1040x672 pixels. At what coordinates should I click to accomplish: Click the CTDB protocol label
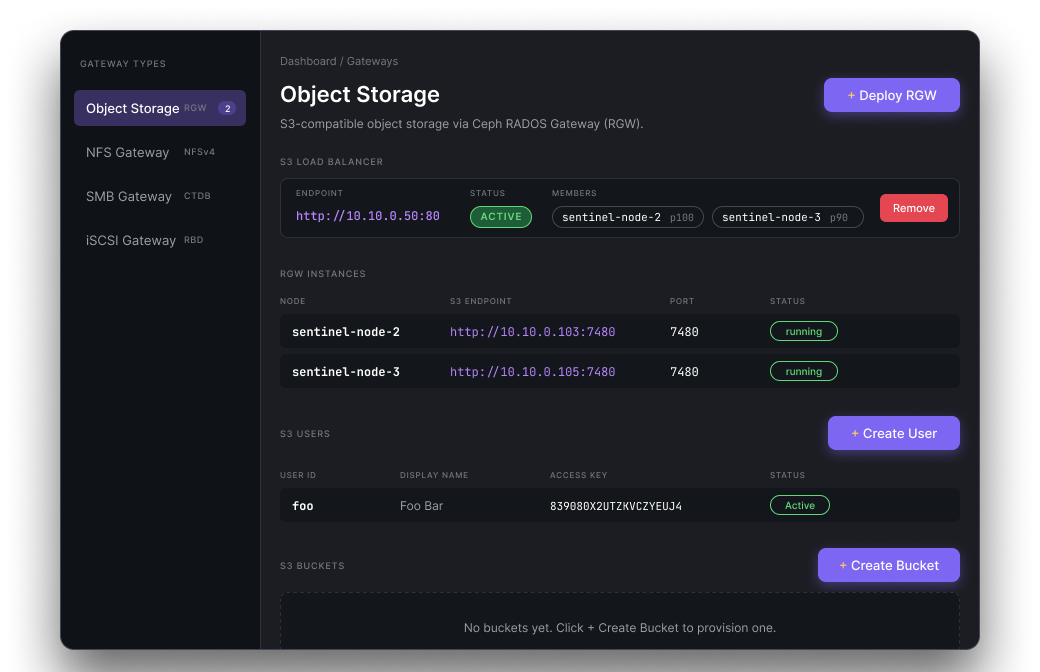199,196
